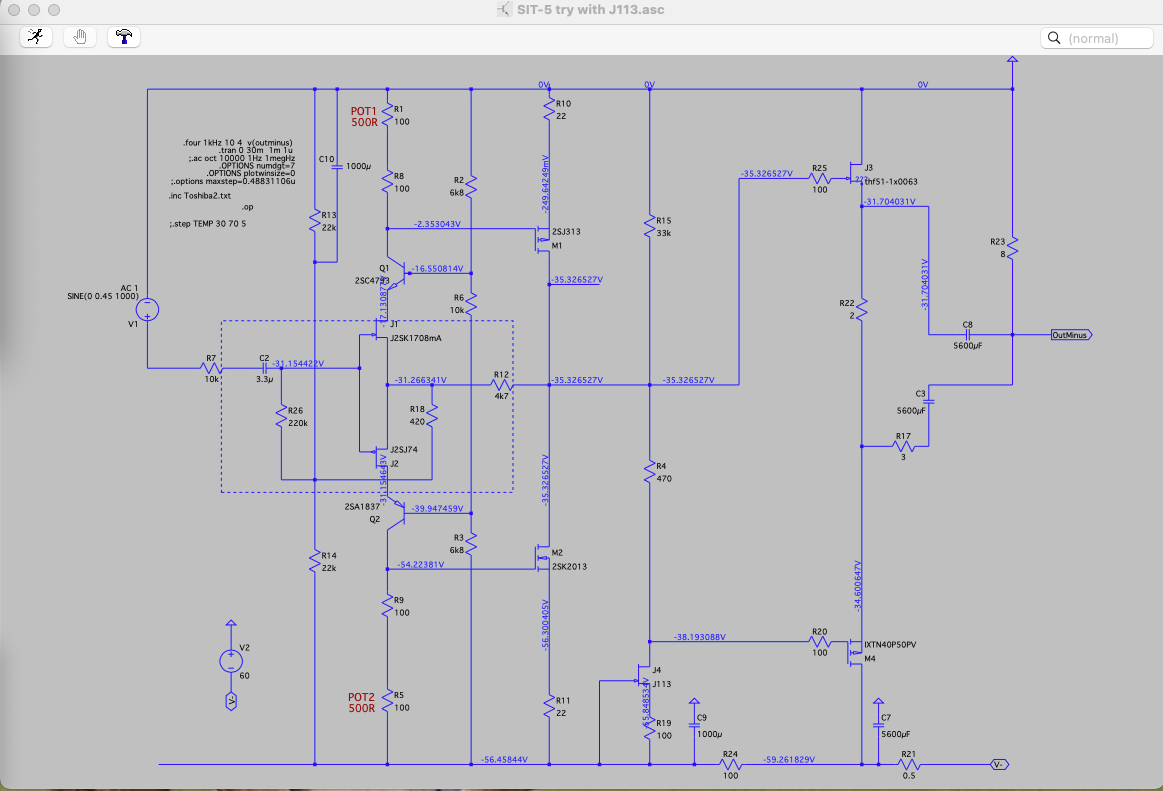Select capacitor C7 5600µF symbol

point(878,725)
